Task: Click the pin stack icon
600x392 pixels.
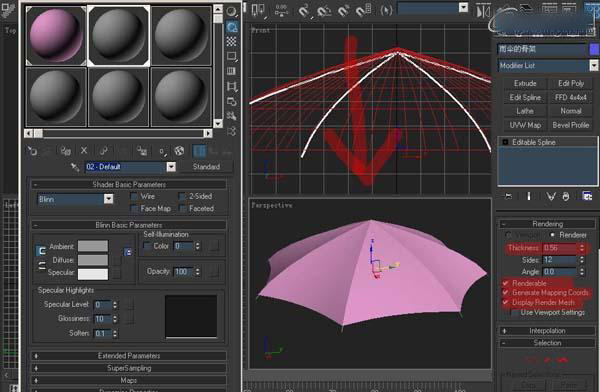Action: point(508,196)
